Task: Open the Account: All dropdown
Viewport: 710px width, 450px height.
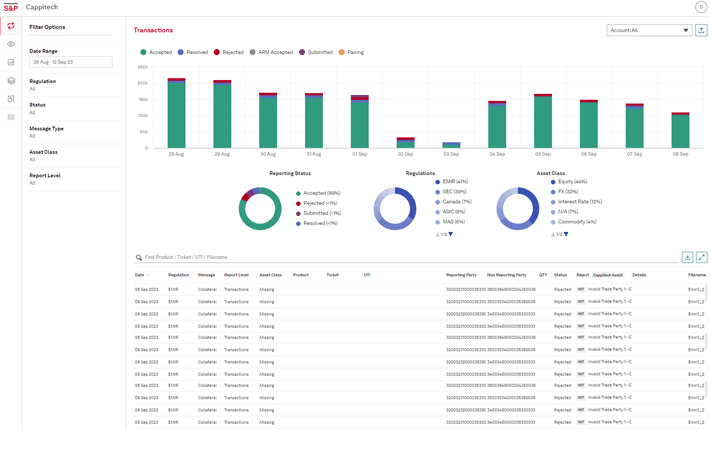Action: pos(649,30)
